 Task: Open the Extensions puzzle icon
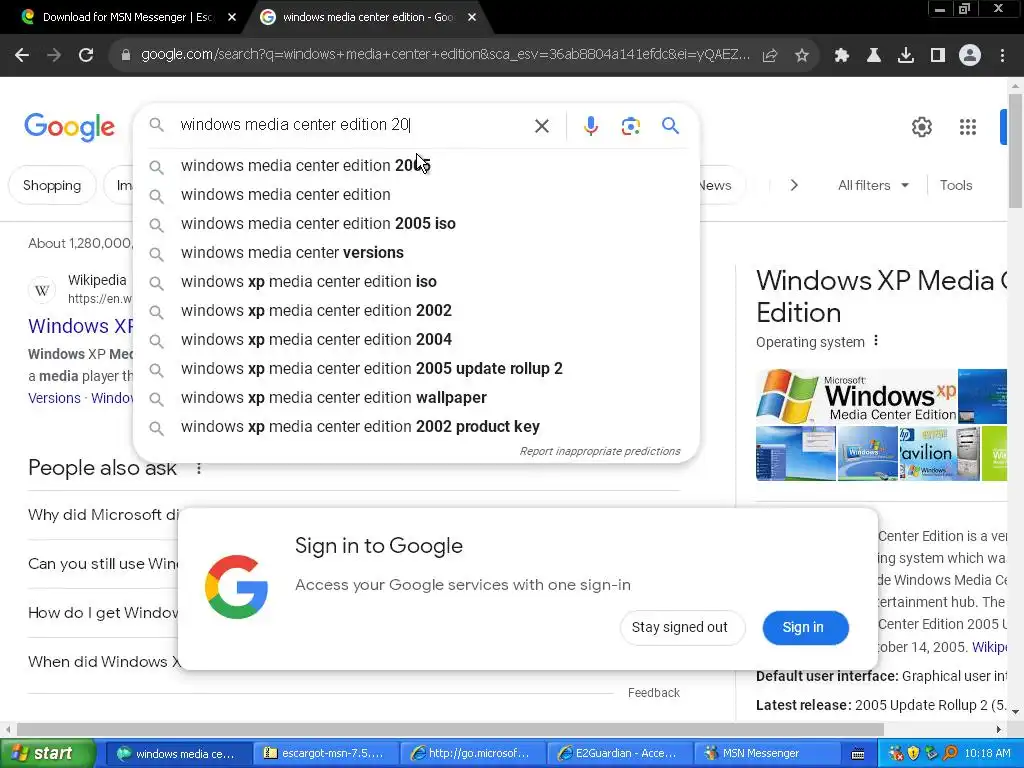(842, 56)
